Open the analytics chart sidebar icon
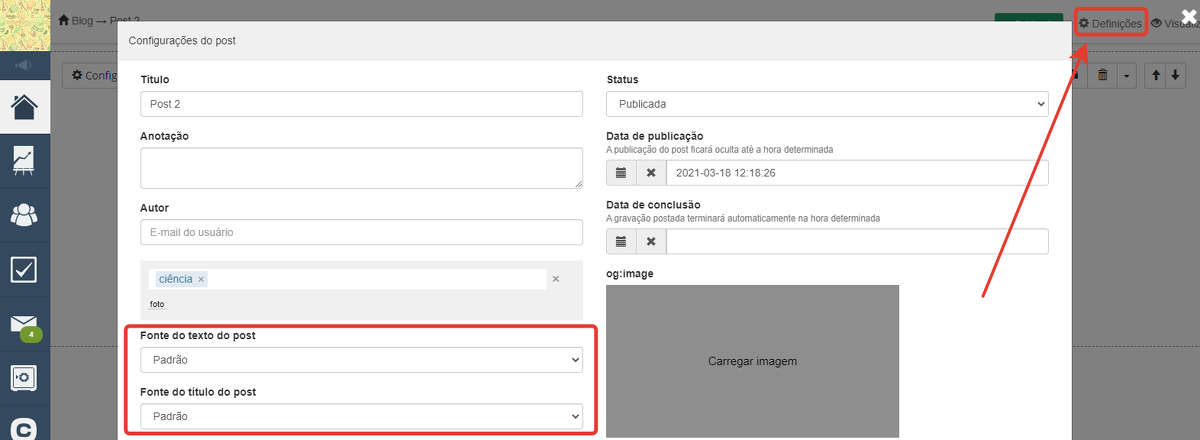 pyautogui.click(x=25, y=161)
